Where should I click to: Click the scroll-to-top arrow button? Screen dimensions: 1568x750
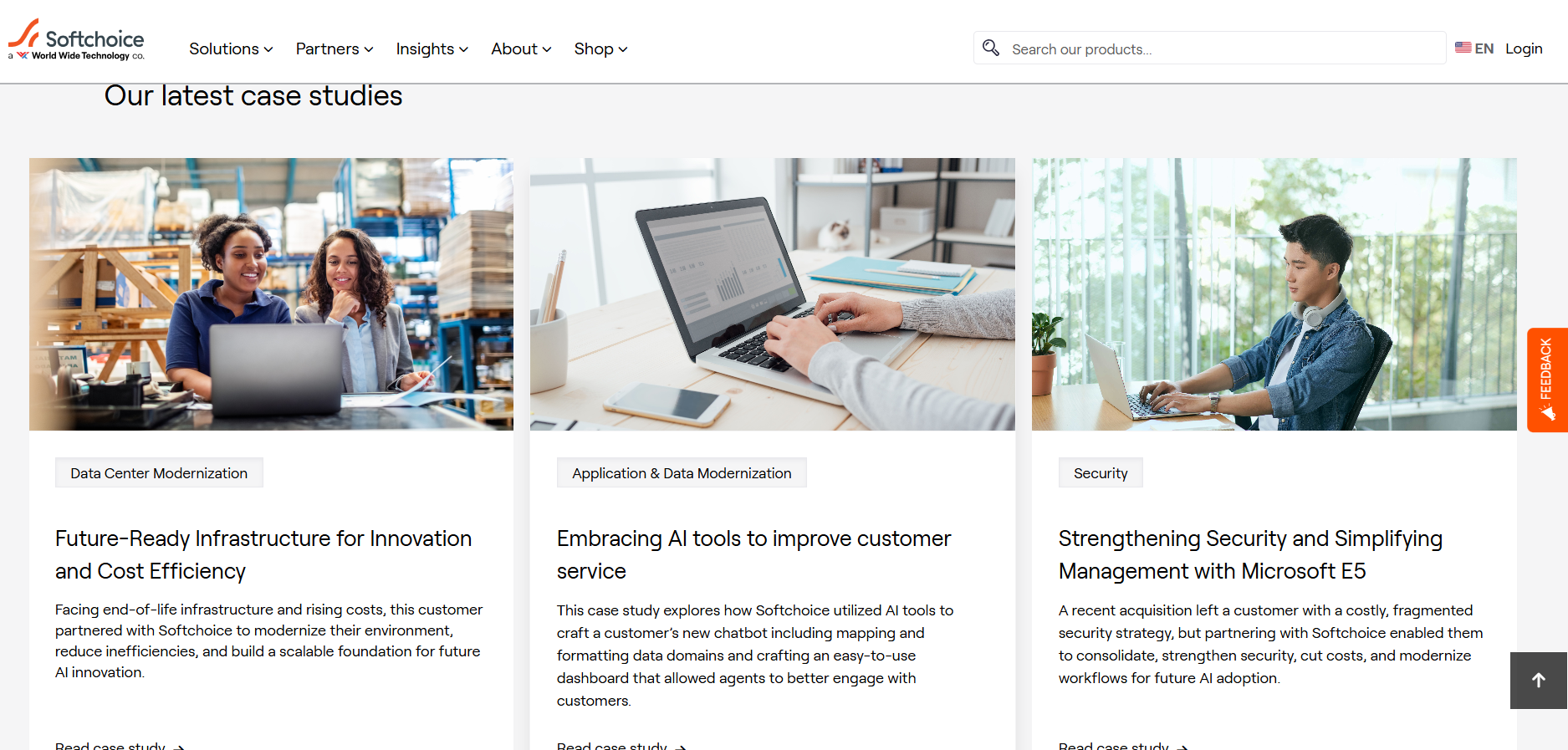click(x=1539, y=681)
